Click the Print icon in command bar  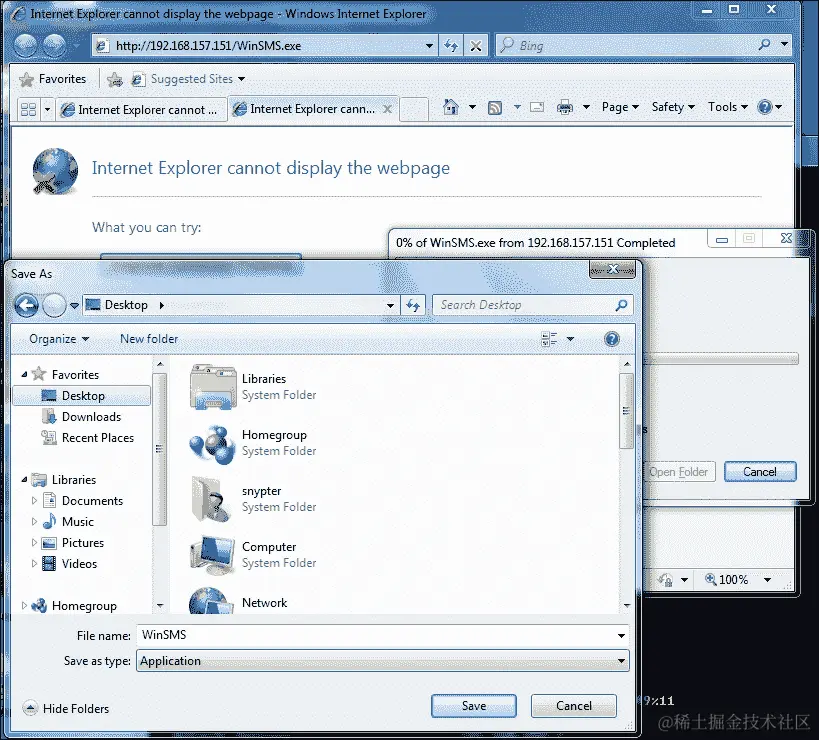pyautogui.click(x=565, y=107)
